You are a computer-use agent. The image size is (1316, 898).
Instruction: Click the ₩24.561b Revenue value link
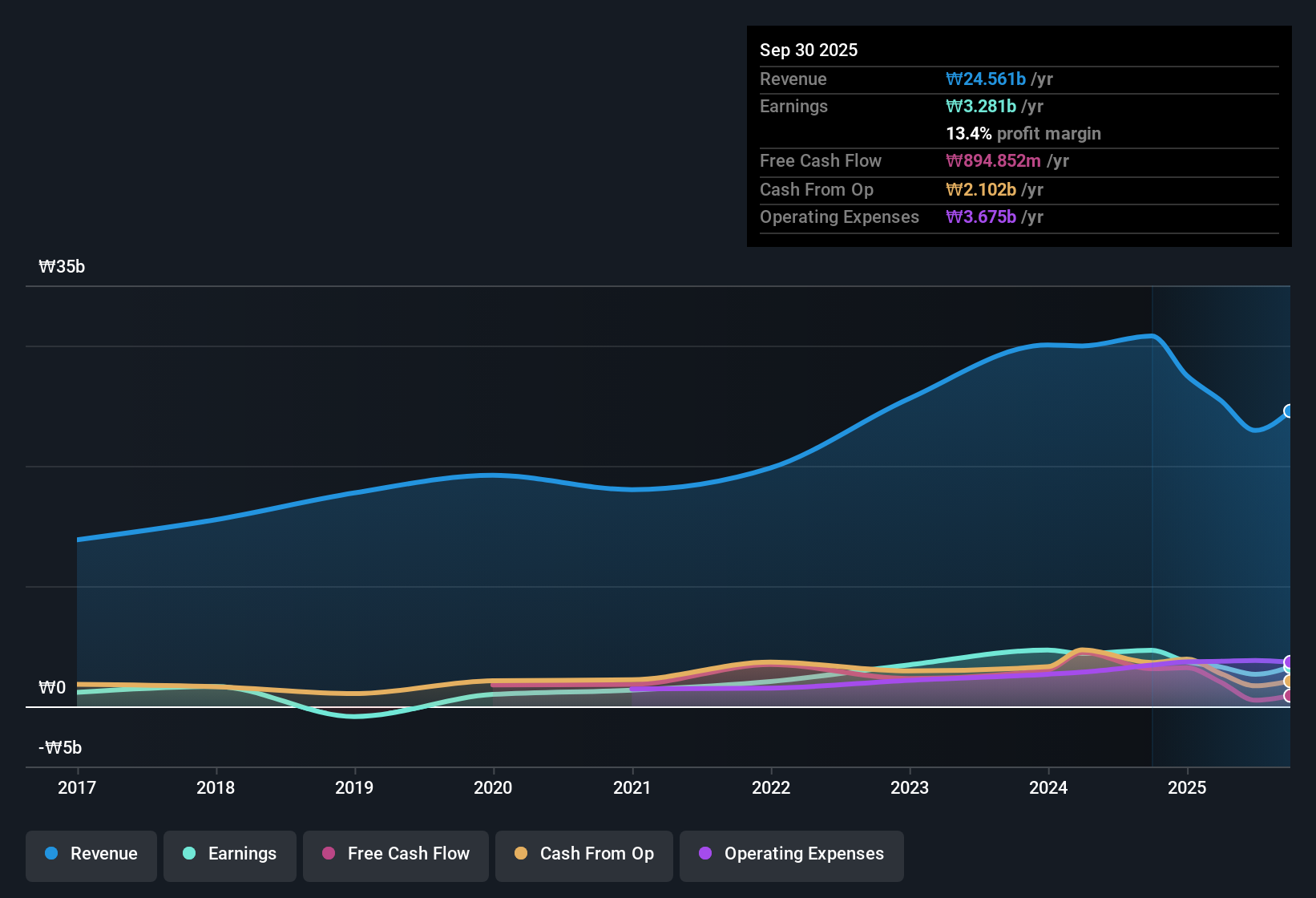point(987,79)
